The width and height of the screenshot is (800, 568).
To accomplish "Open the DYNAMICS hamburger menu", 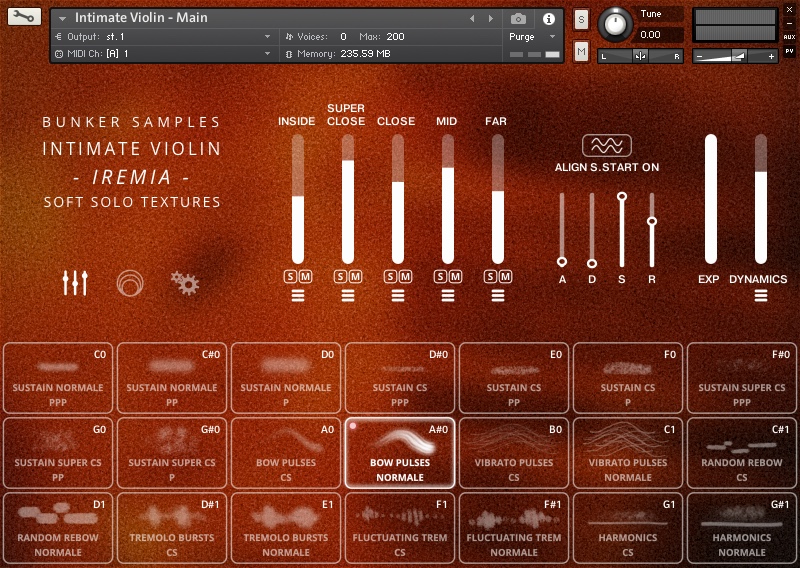I will (x=761, y=295).
